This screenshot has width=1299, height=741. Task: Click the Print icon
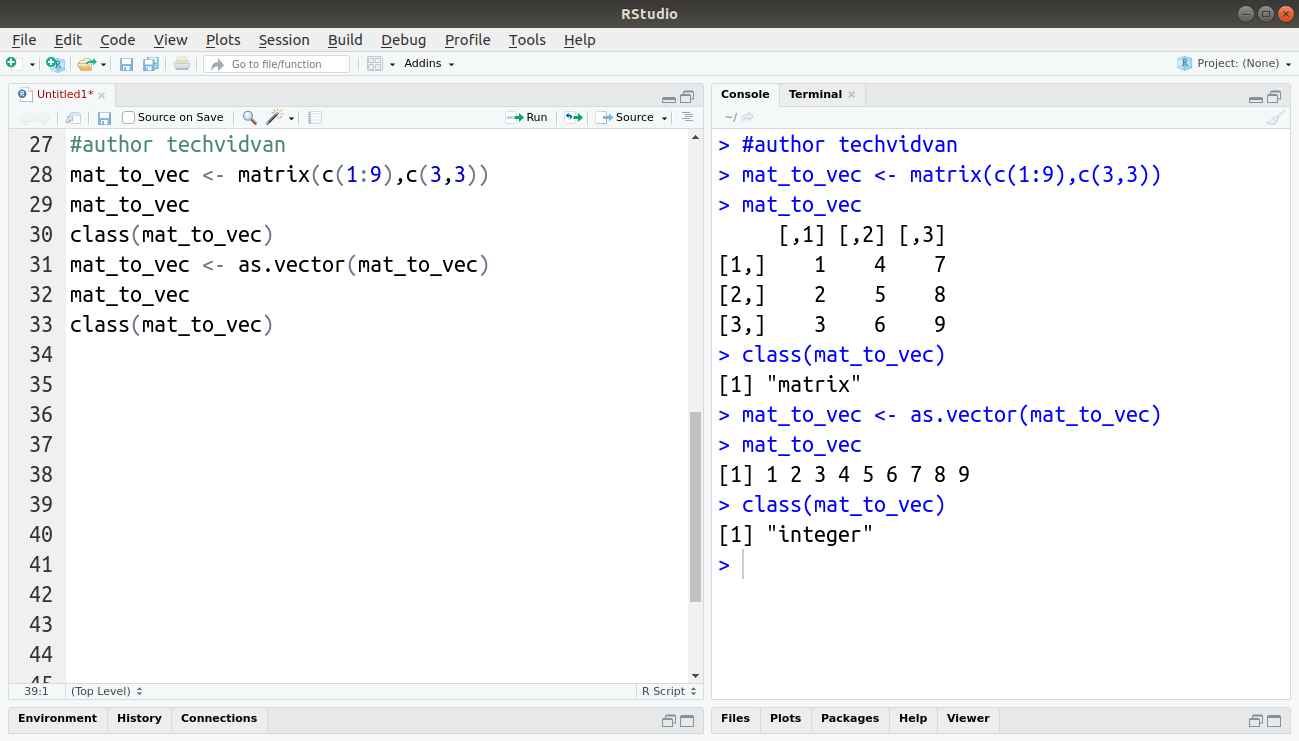181,64
